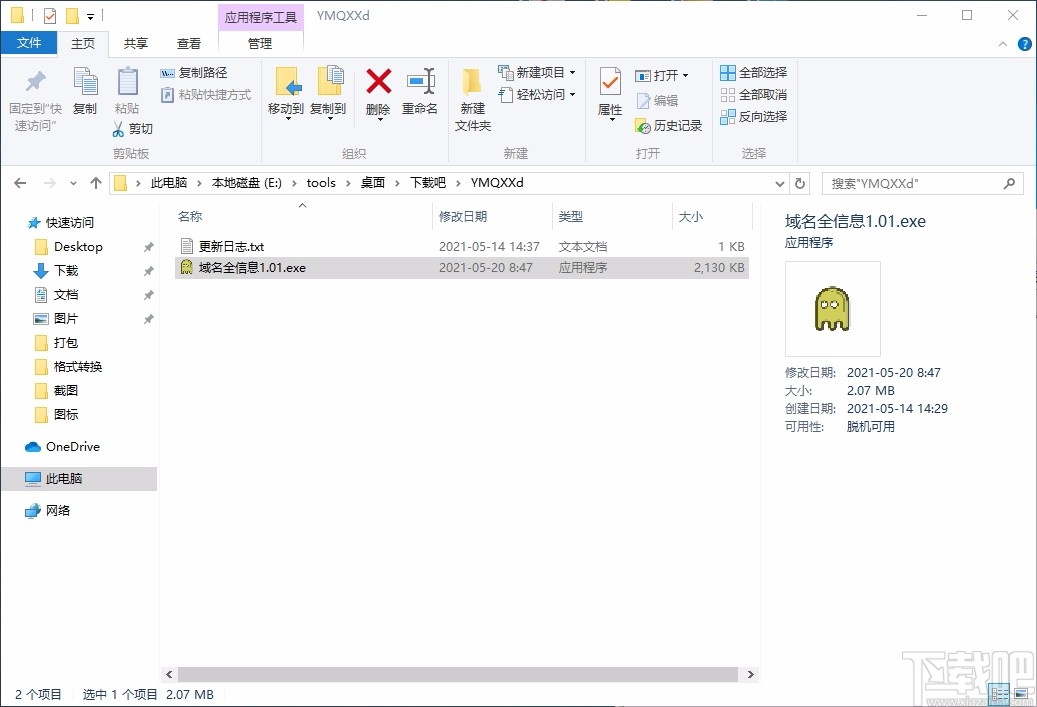Click the 固定到快速访问 pin icon
The image size is (1037, 707).
pos(34,95)
